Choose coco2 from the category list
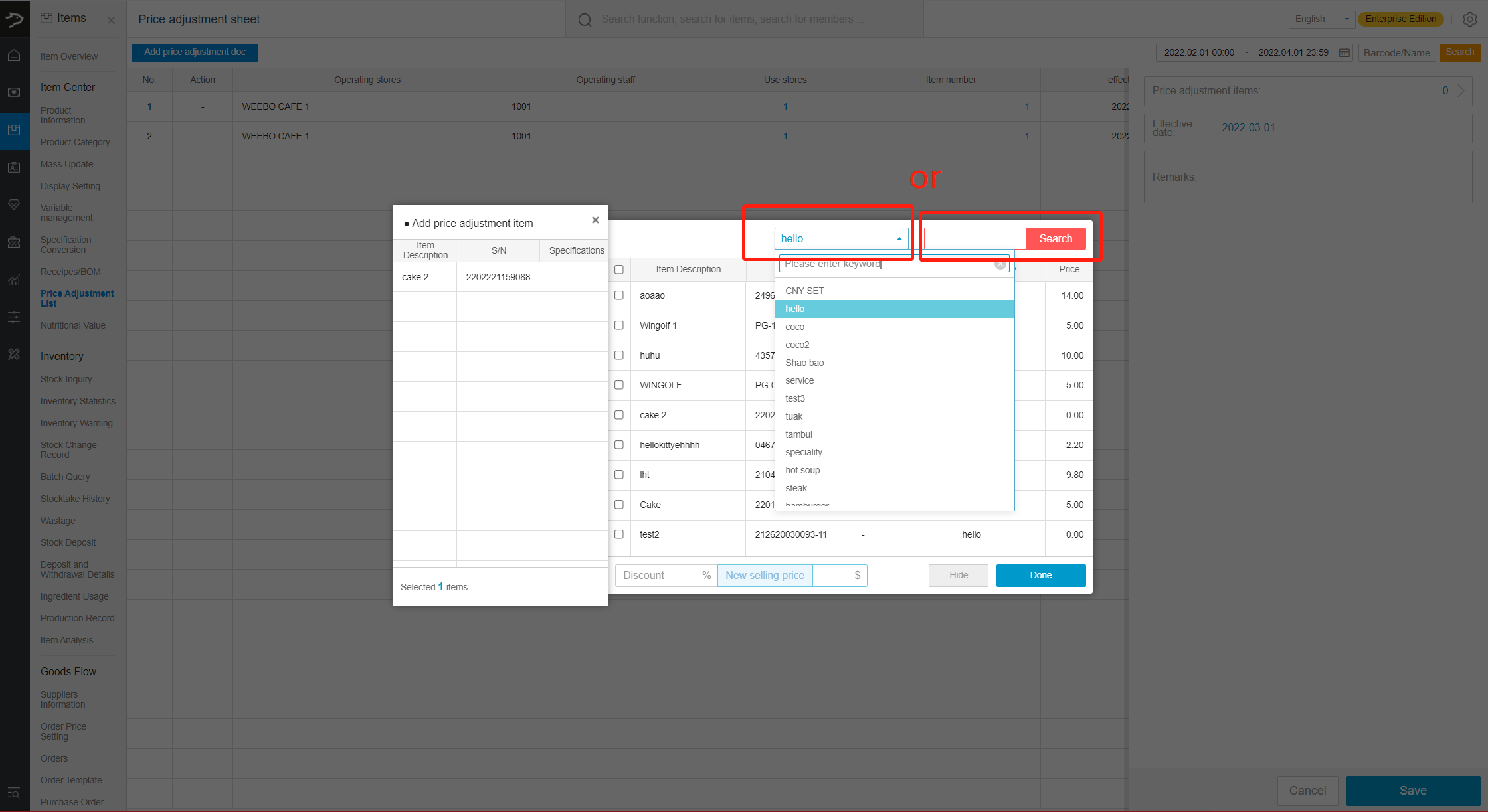 [894, 345]
